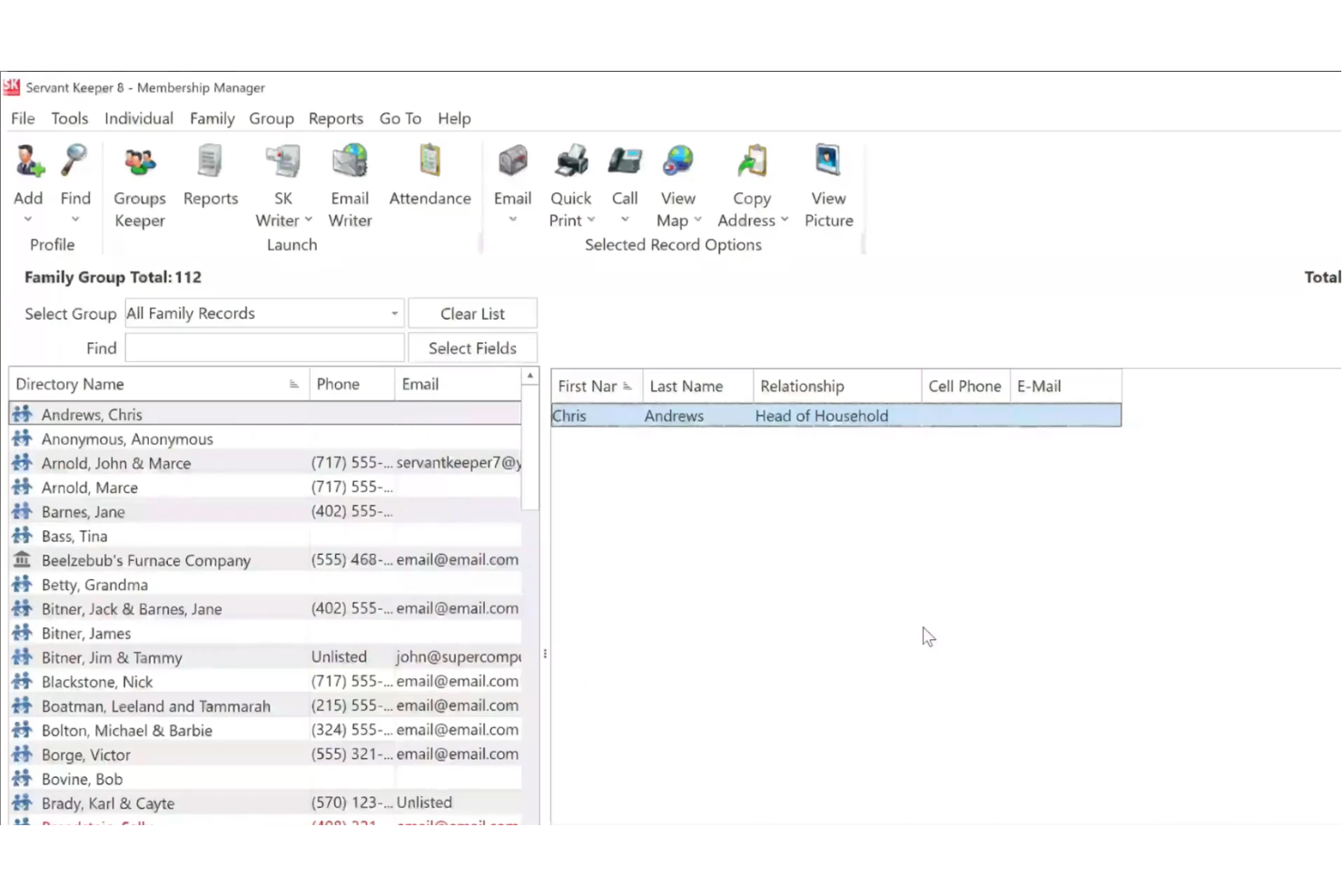The height and width of the screenshot is (896, 1344).
Task: Click the Copy Address icon
Action: pos(752,162)
